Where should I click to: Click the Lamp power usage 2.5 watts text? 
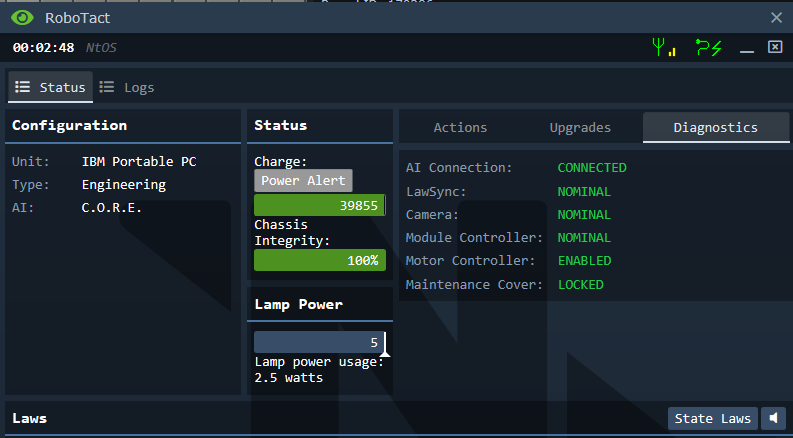(x=319, y=370)
